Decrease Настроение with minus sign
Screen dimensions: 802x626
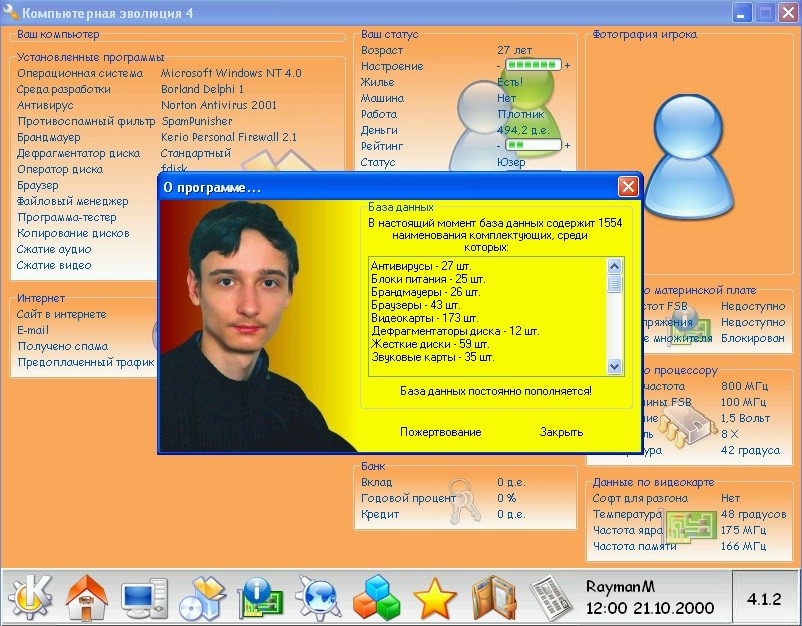coord(499,66)
